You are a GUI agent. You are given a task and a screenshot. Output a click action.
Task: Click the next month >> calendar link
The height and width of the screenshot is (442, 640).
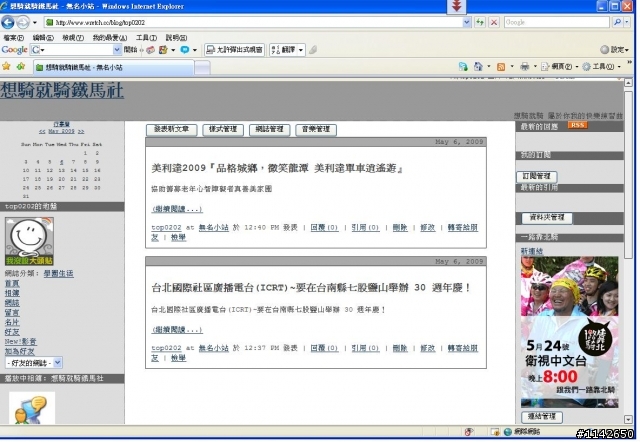[x=81, y=131]
